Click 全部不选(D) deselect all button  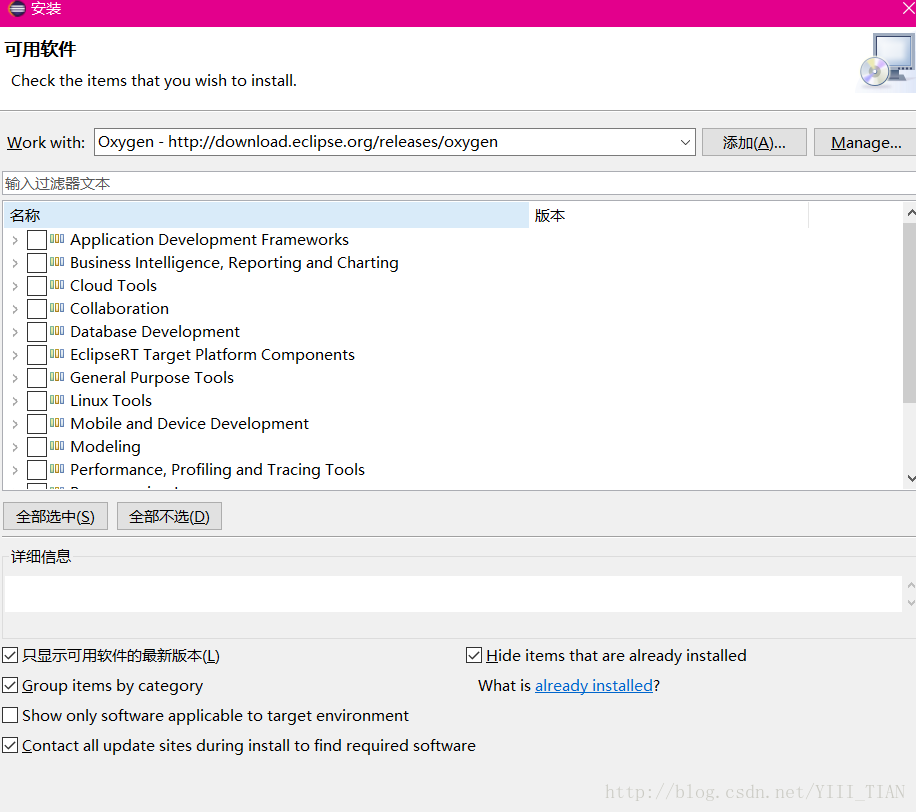pos(169,516)
